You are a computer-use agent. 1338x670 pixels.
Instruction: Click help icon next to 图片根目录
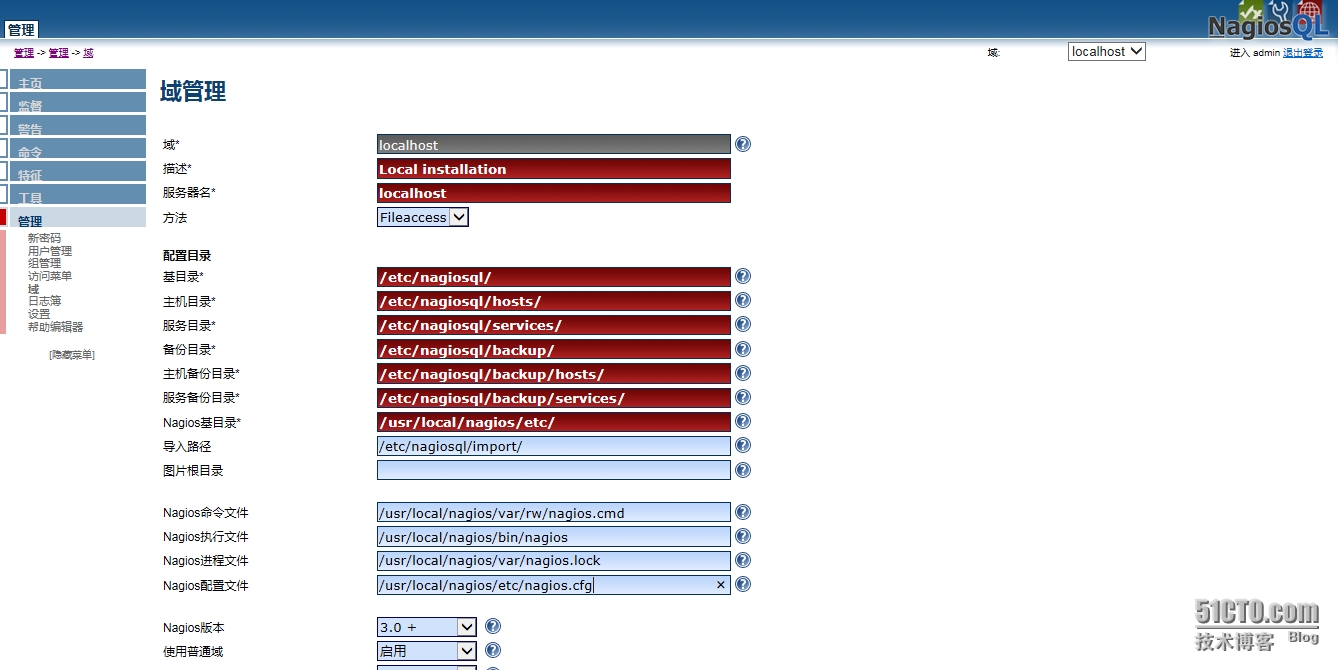click(743, 470)
